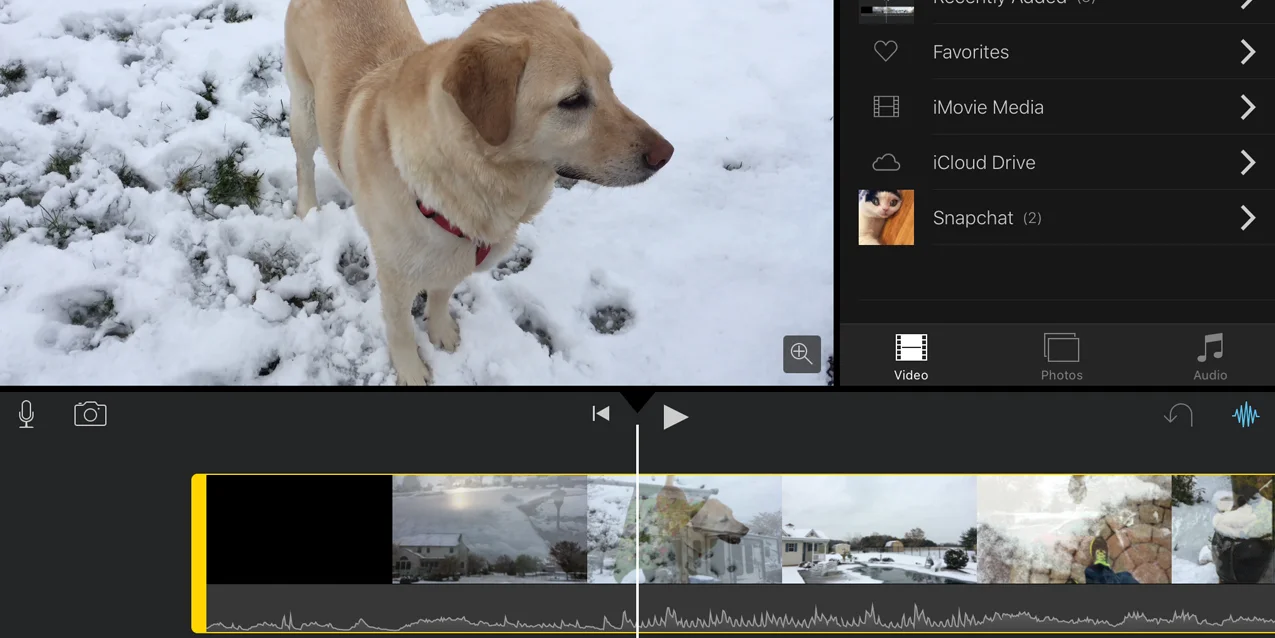
Task: Open the camera capture icon
Action: [90, 414]
